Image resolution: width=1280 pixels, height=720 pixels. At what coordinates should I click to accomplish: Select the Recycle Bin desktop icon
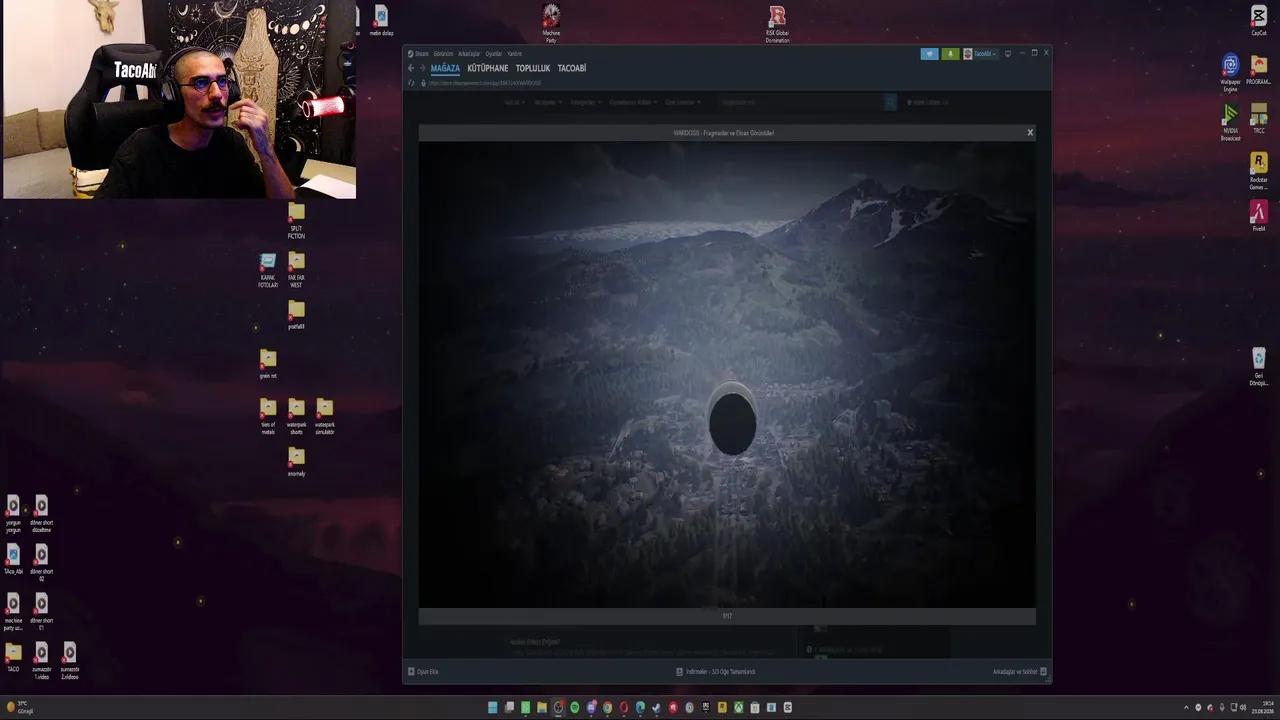point(1259,366)
